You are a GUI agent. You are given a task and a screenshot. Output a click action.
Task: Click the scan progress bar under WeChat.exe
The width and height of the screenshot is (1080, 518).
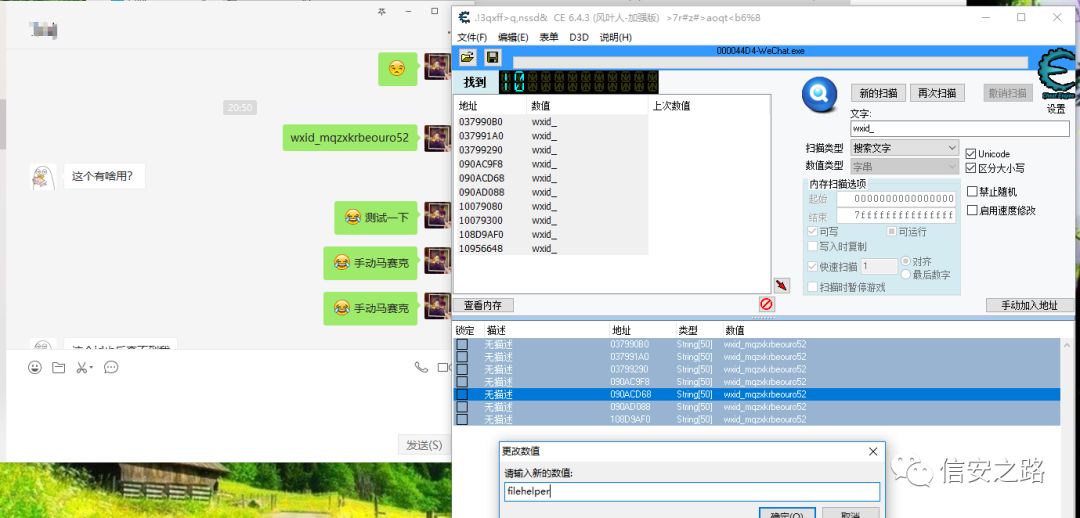click(770, 63)
